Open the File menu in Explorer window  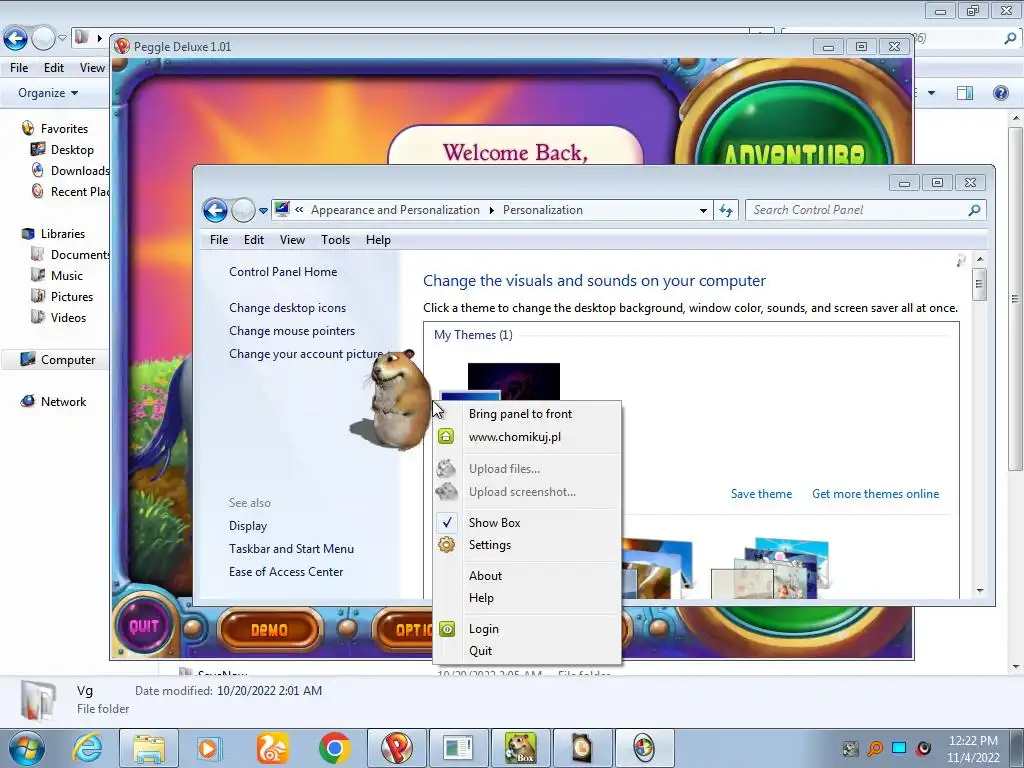click(x=19, y=67)
